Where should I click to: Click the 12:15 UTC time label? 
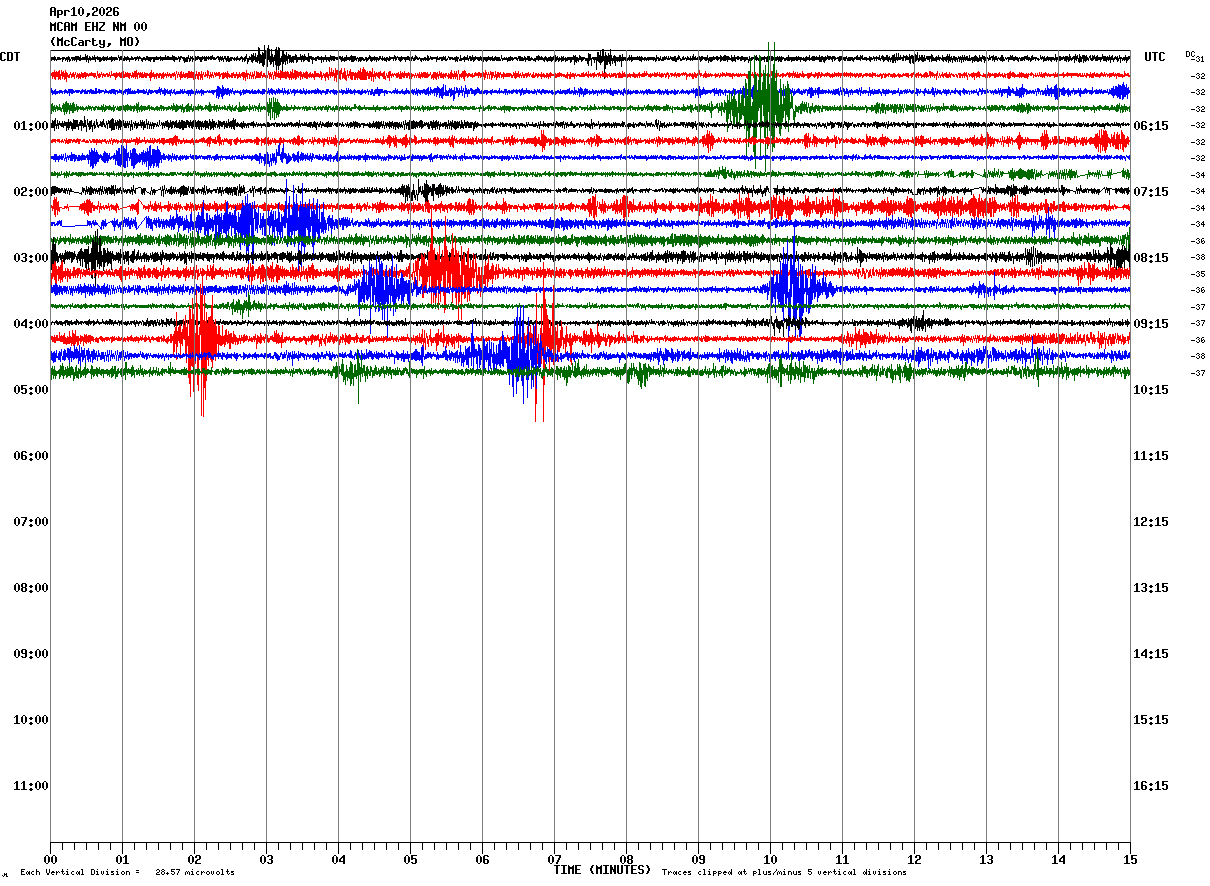[x=1150, y=522]
